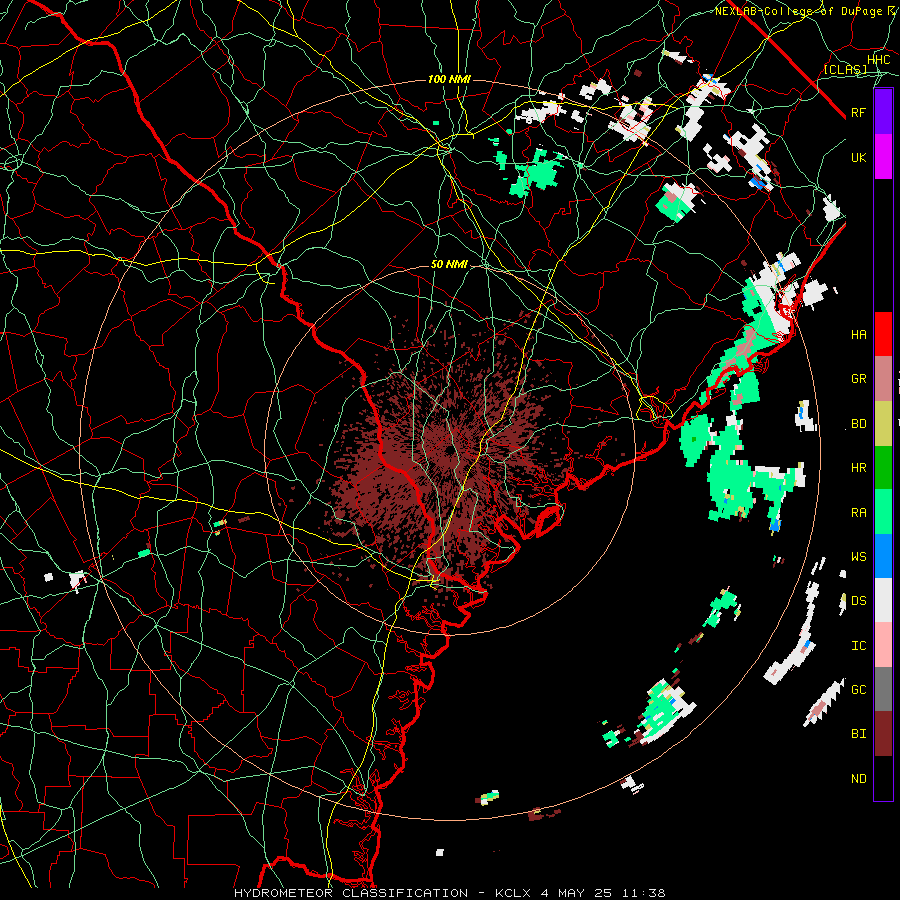
Task: Click the RF legend label
Action: [858, 112]
